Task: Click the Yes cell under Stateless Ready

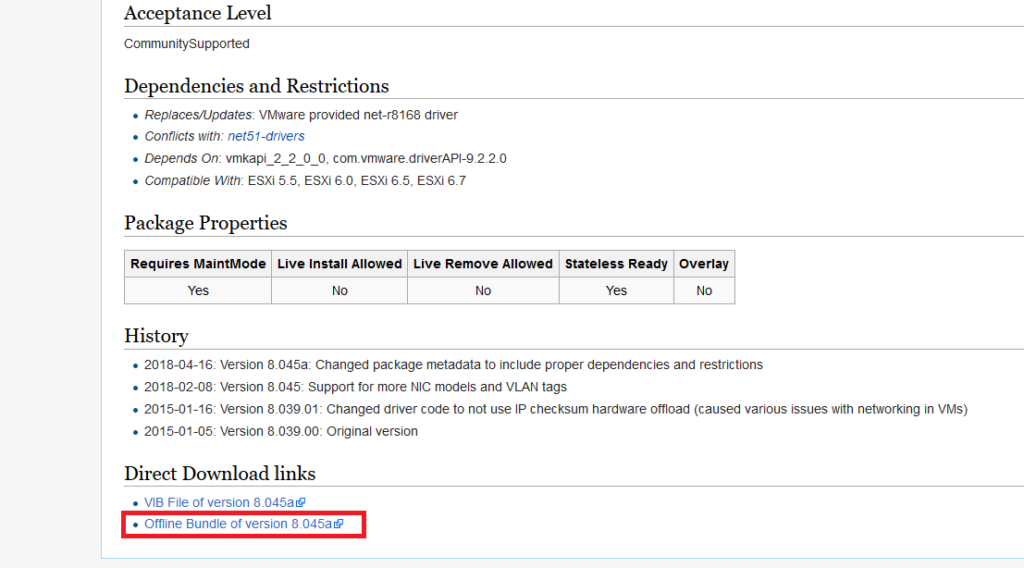Action: (616, 290)
